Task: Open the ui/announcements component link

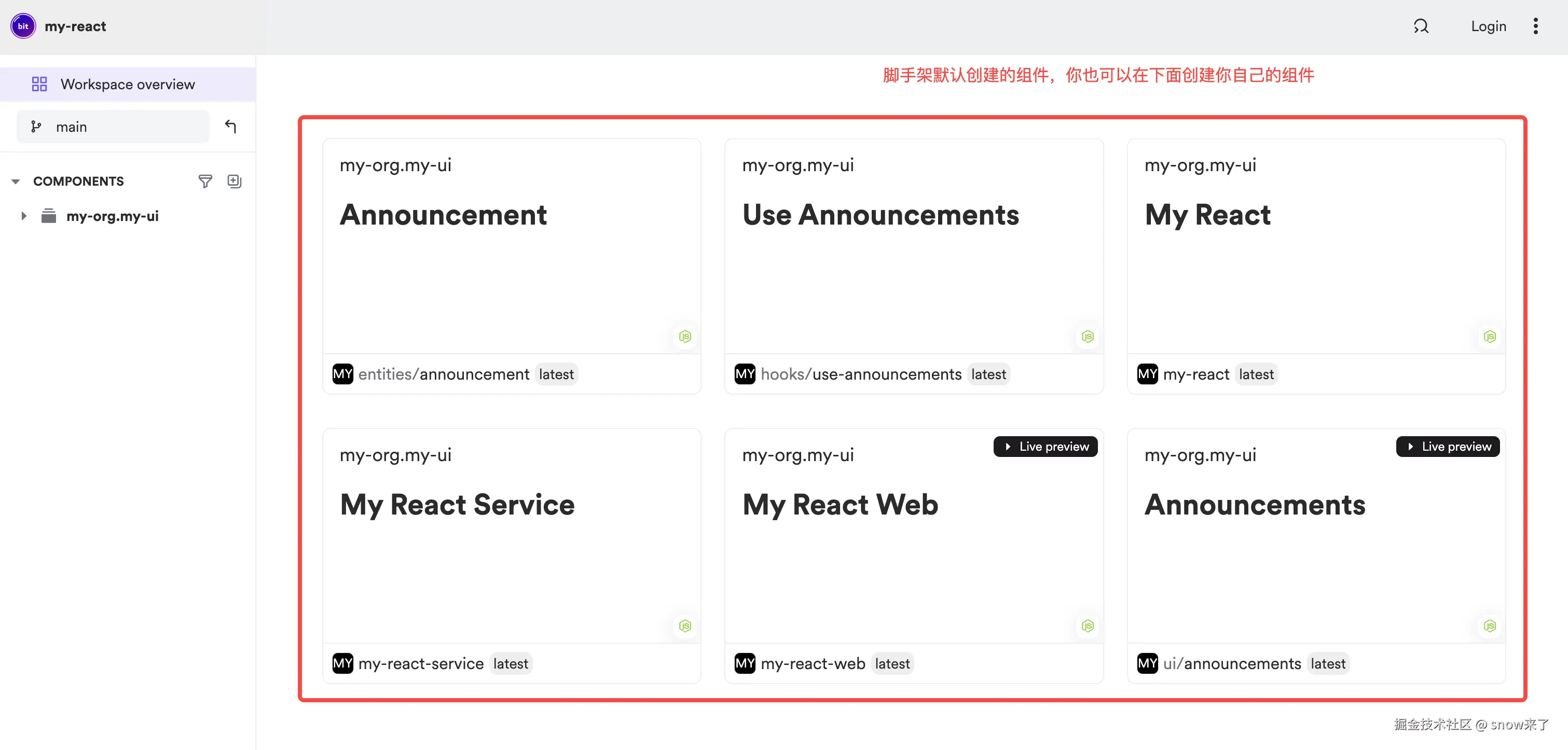Action: pyautogui.click(x=1231, y=663)
